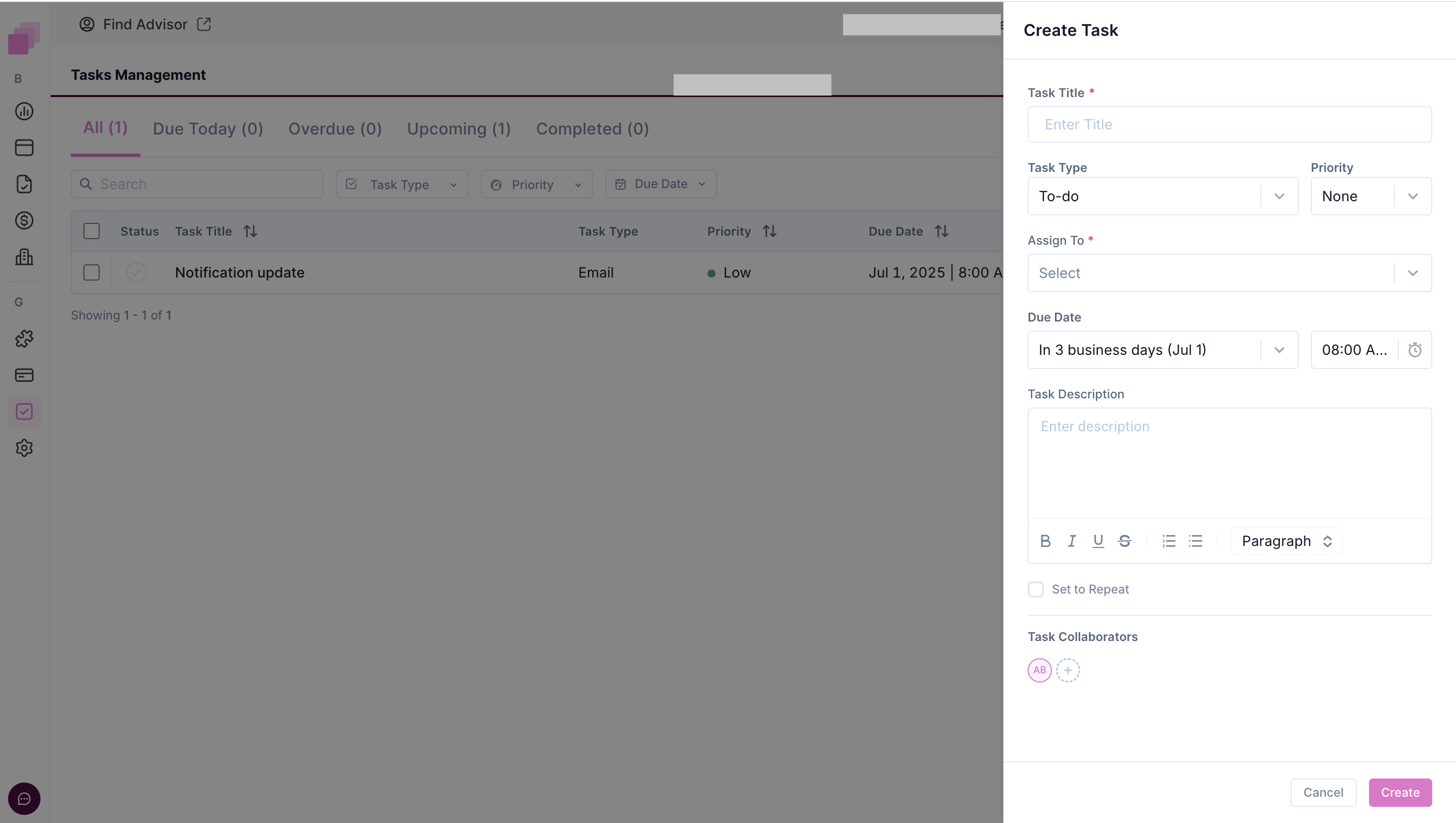1456x823 pixels.
Task: Insert a numbered list
Action: (1168, 541)
